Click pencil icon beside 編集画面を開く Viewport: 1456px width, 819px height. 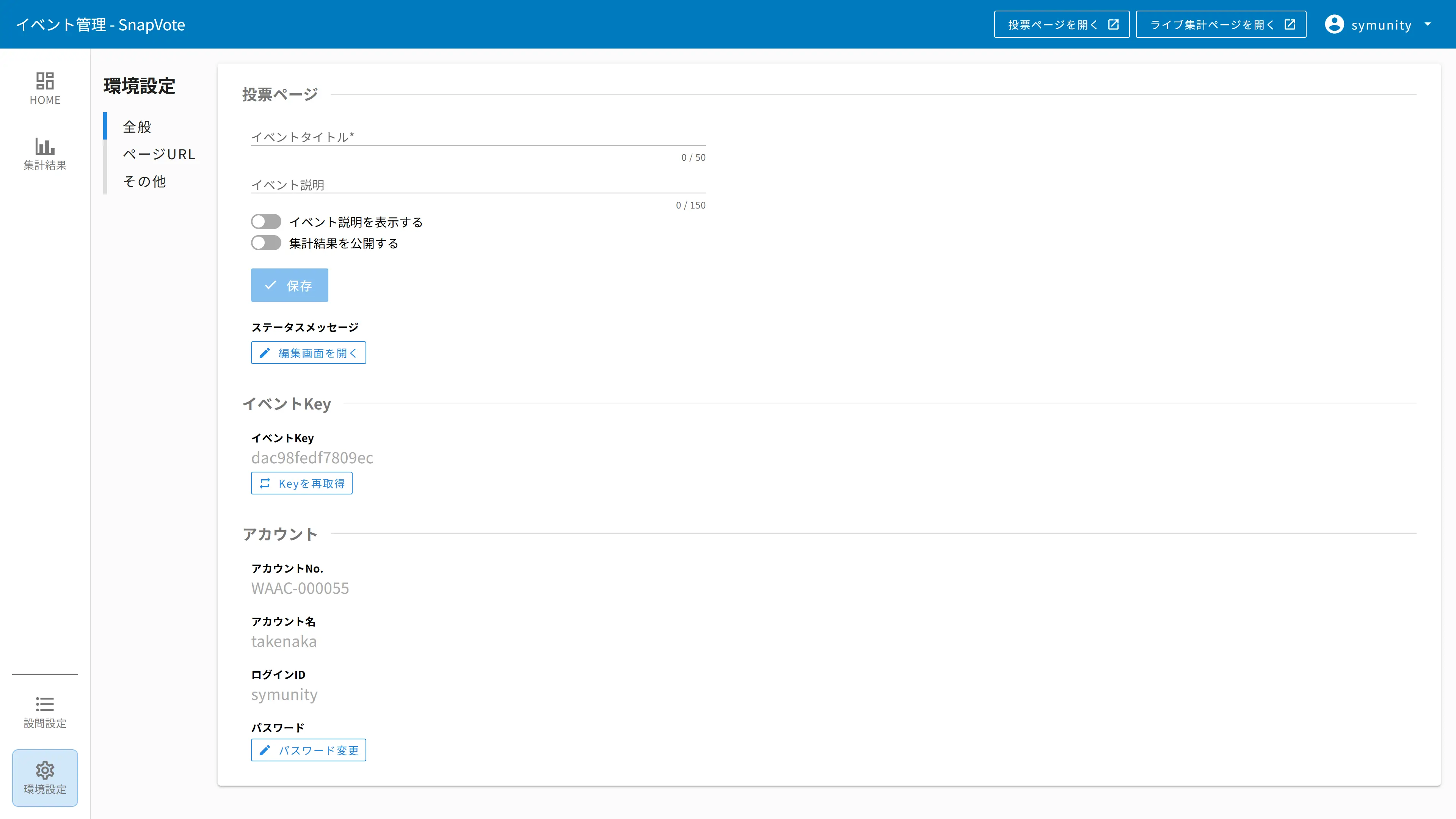265,353
